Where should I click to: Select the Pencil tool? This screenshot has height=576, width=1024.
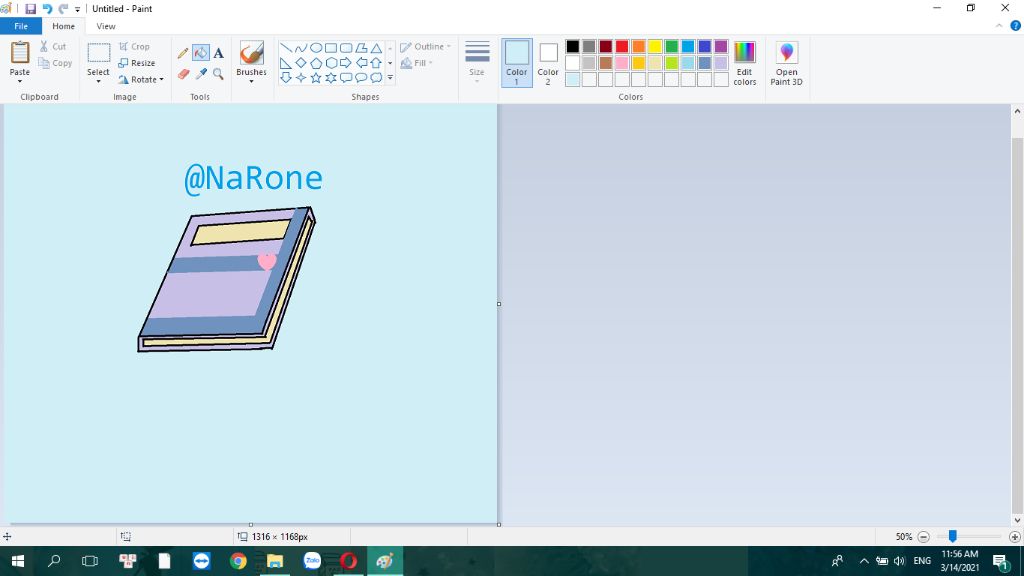point(183,53)
